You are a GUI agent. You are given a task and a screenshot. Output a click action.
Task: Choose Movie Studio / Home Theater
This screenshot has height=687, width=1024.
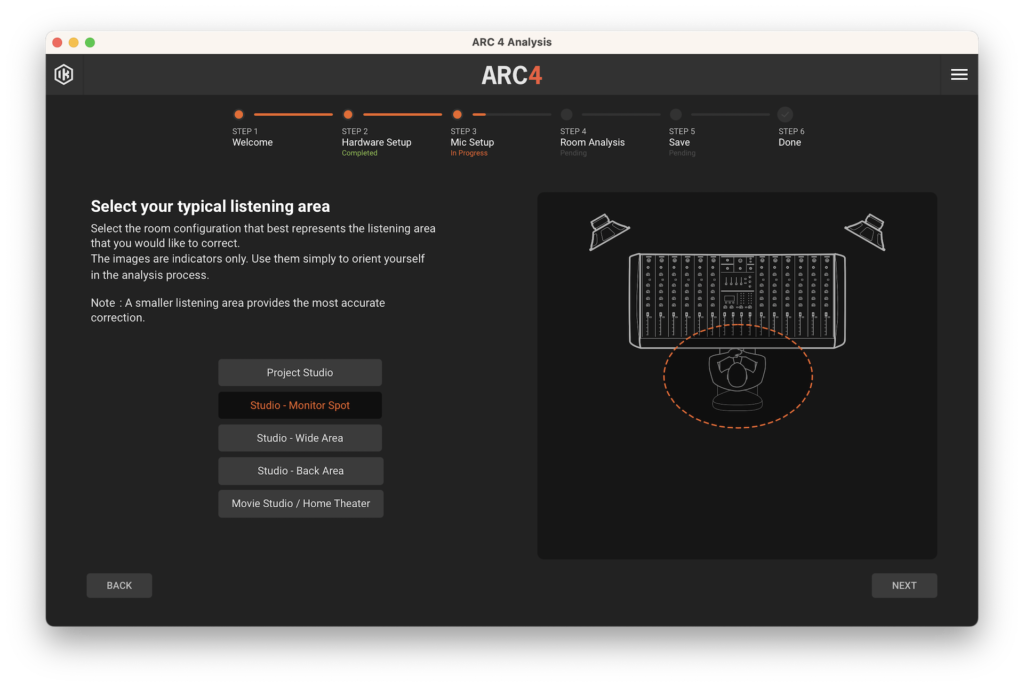(x=301, y=504)
